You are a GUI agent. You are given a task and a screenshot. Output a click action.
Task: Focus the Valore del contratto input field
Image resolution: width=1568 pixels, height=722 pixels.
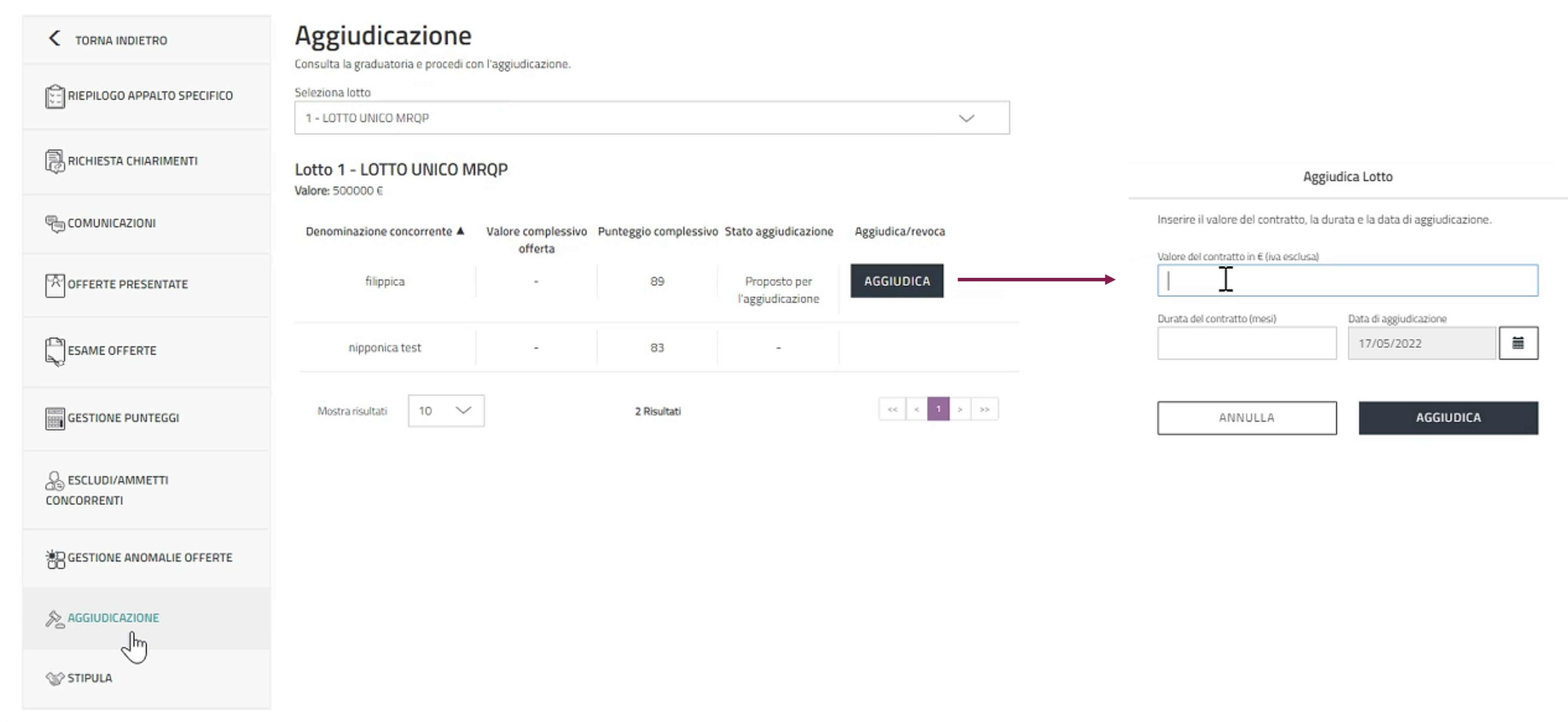click(1347, 281)
